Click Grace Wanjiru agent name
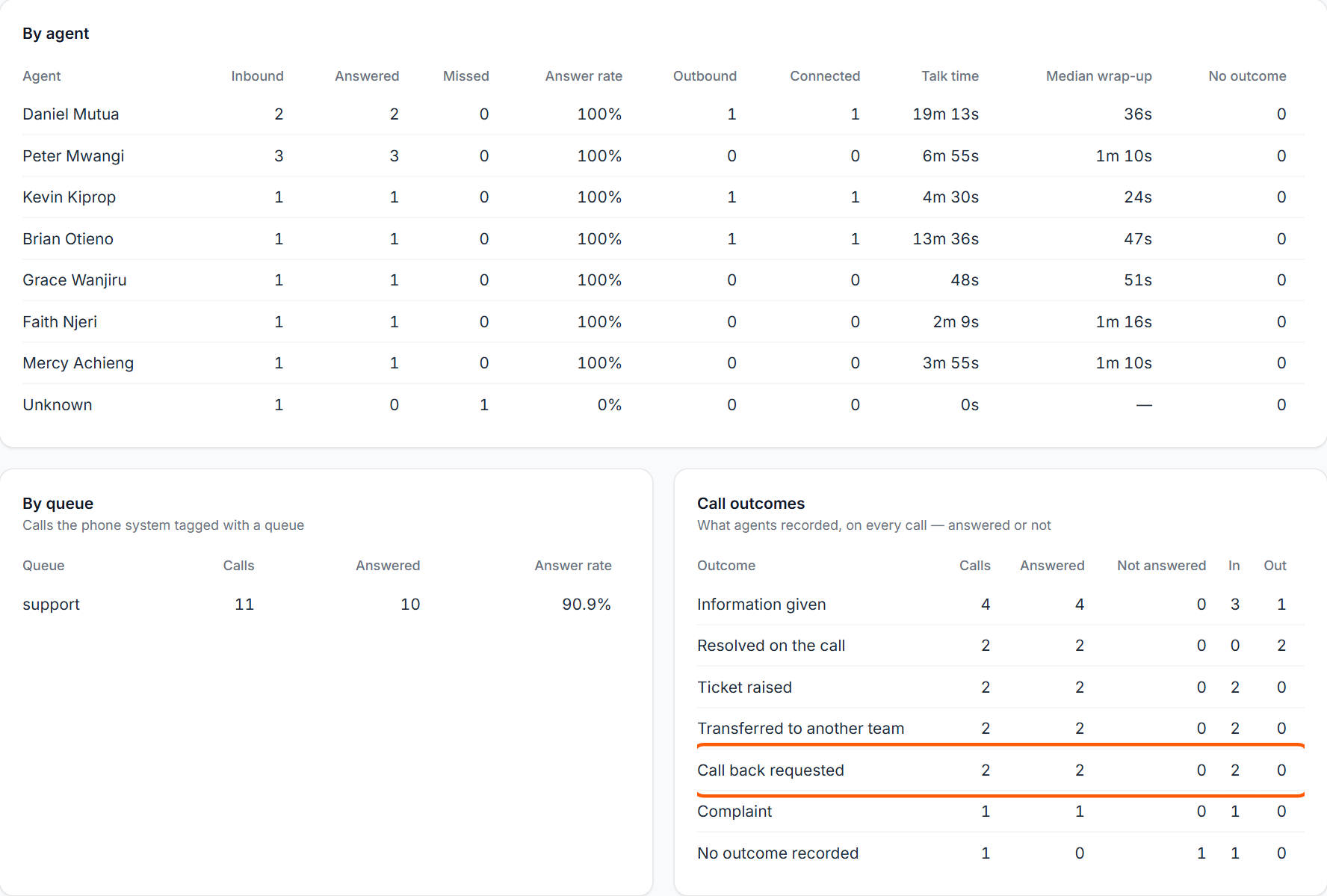 click(75, 280)
